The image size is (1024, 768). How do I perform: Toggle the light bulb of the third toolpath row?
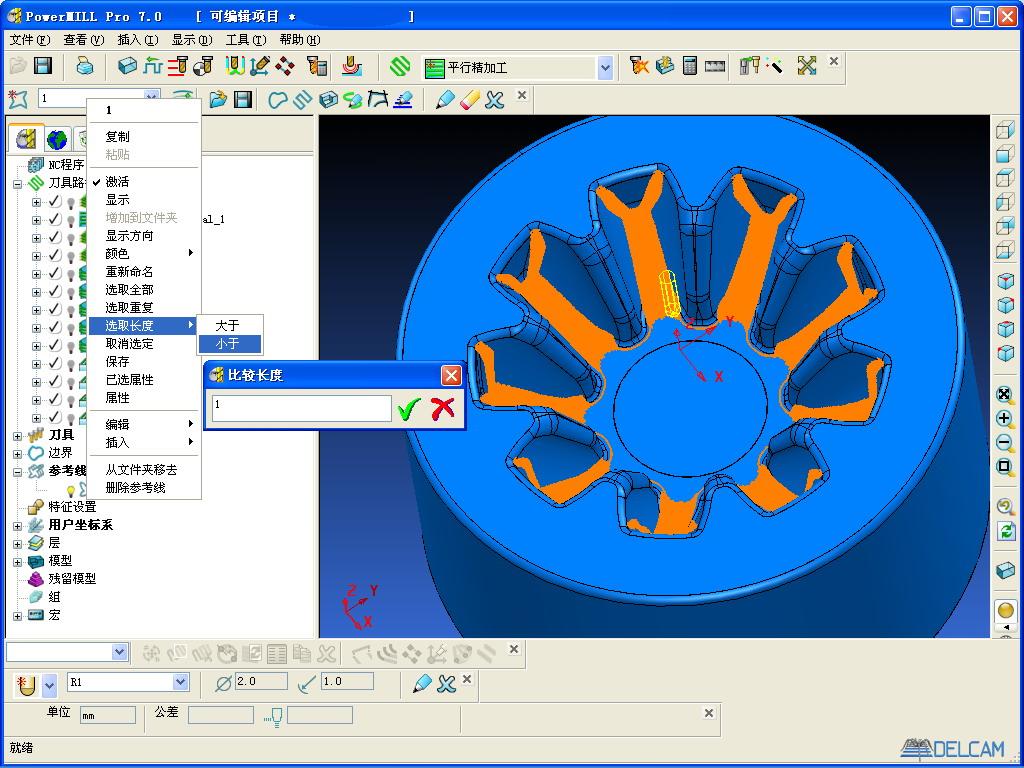click(x=71, y=238)
